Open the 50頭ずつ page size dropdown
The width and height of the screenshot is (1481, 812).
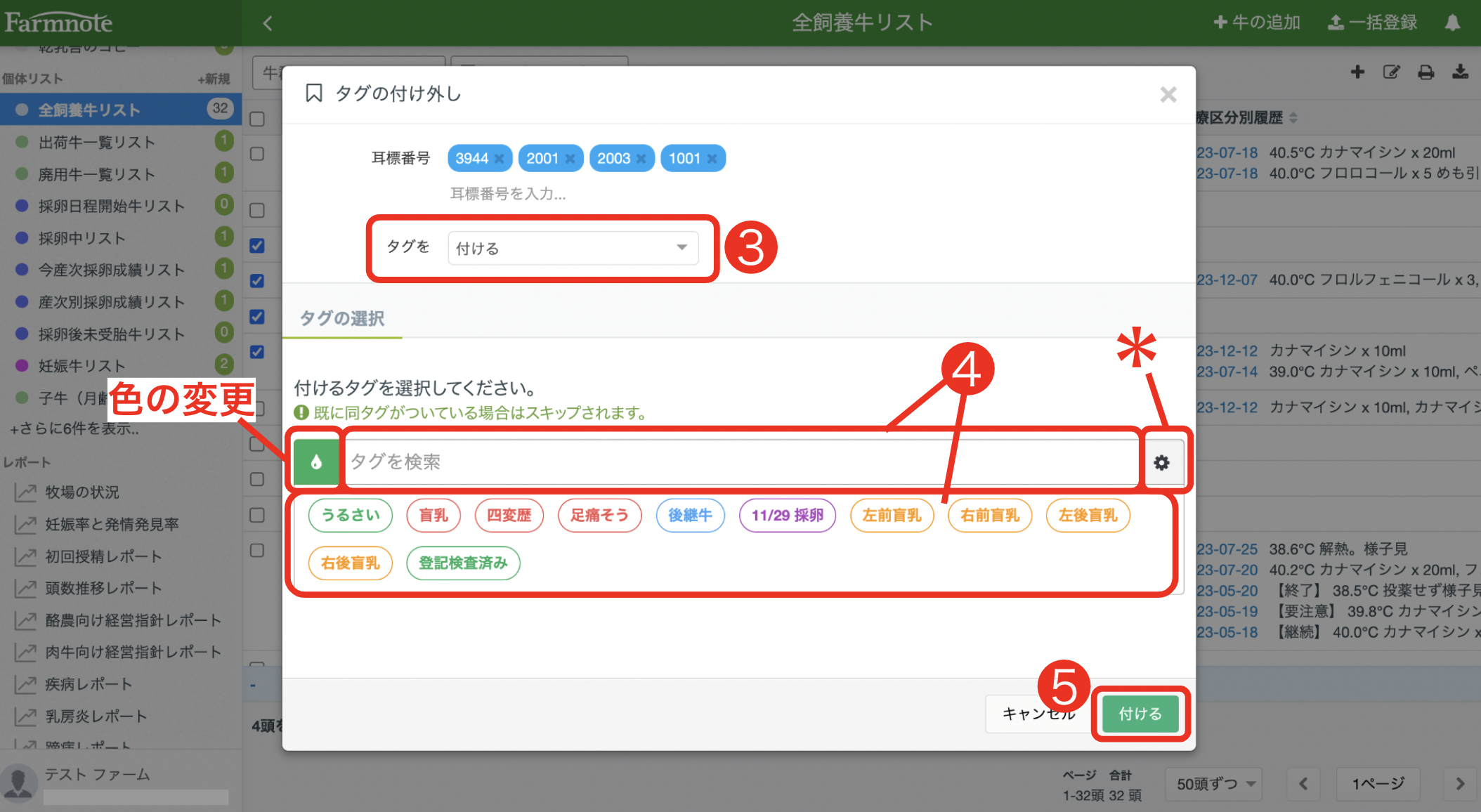[1213, 784]
